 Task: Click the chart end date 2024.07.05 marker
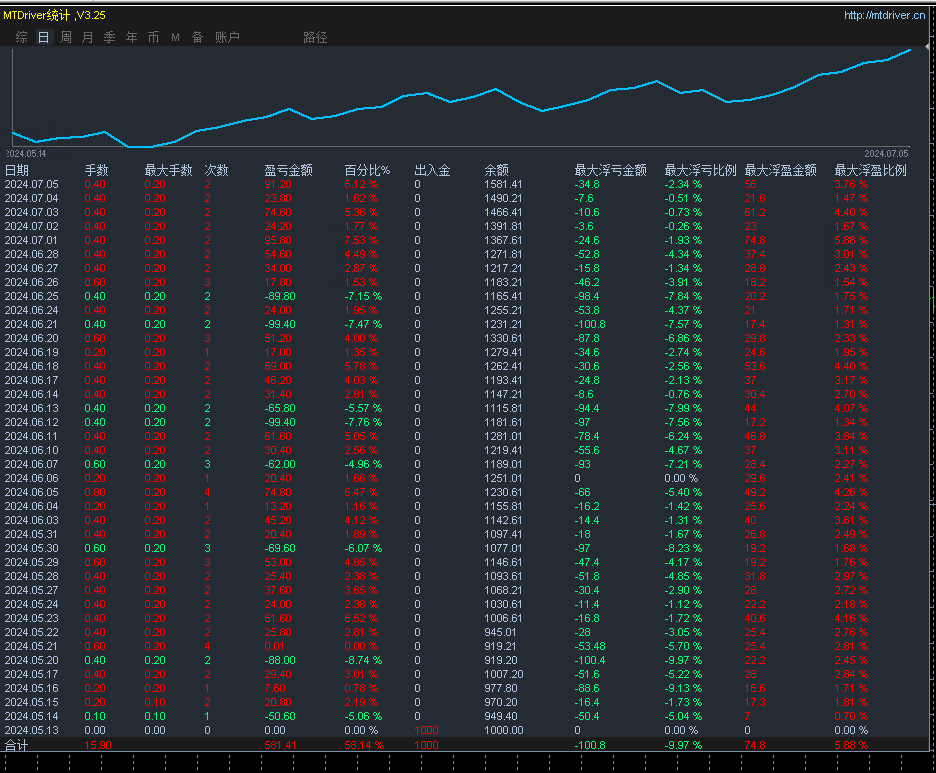pos(886,153)
